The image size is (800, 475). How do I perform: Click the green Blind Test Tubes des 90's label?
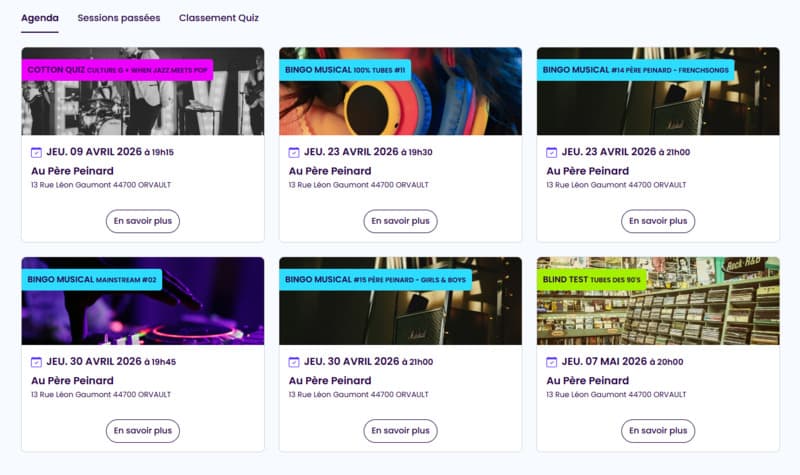click(x=592, y=280)
